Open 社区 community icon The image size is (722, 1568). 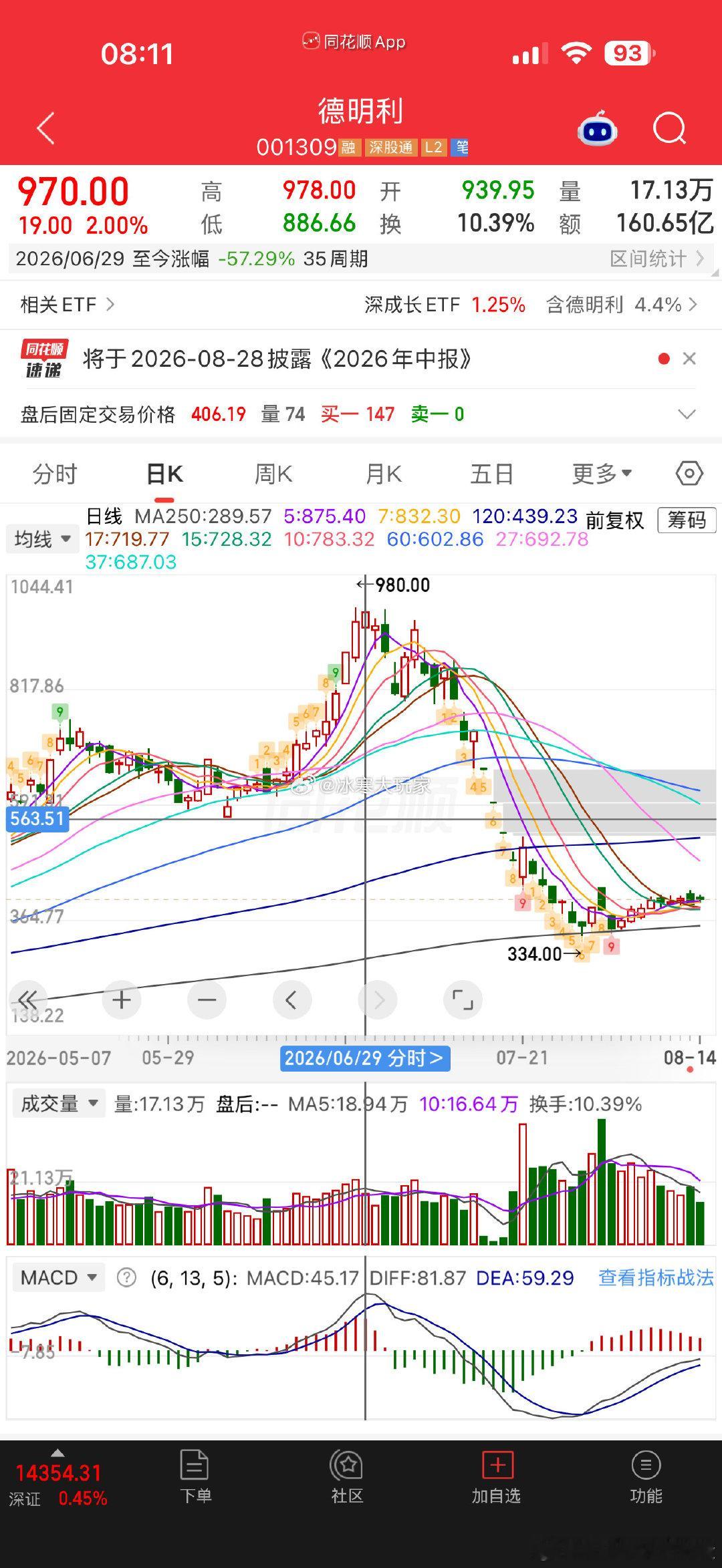coord(347,1477)
